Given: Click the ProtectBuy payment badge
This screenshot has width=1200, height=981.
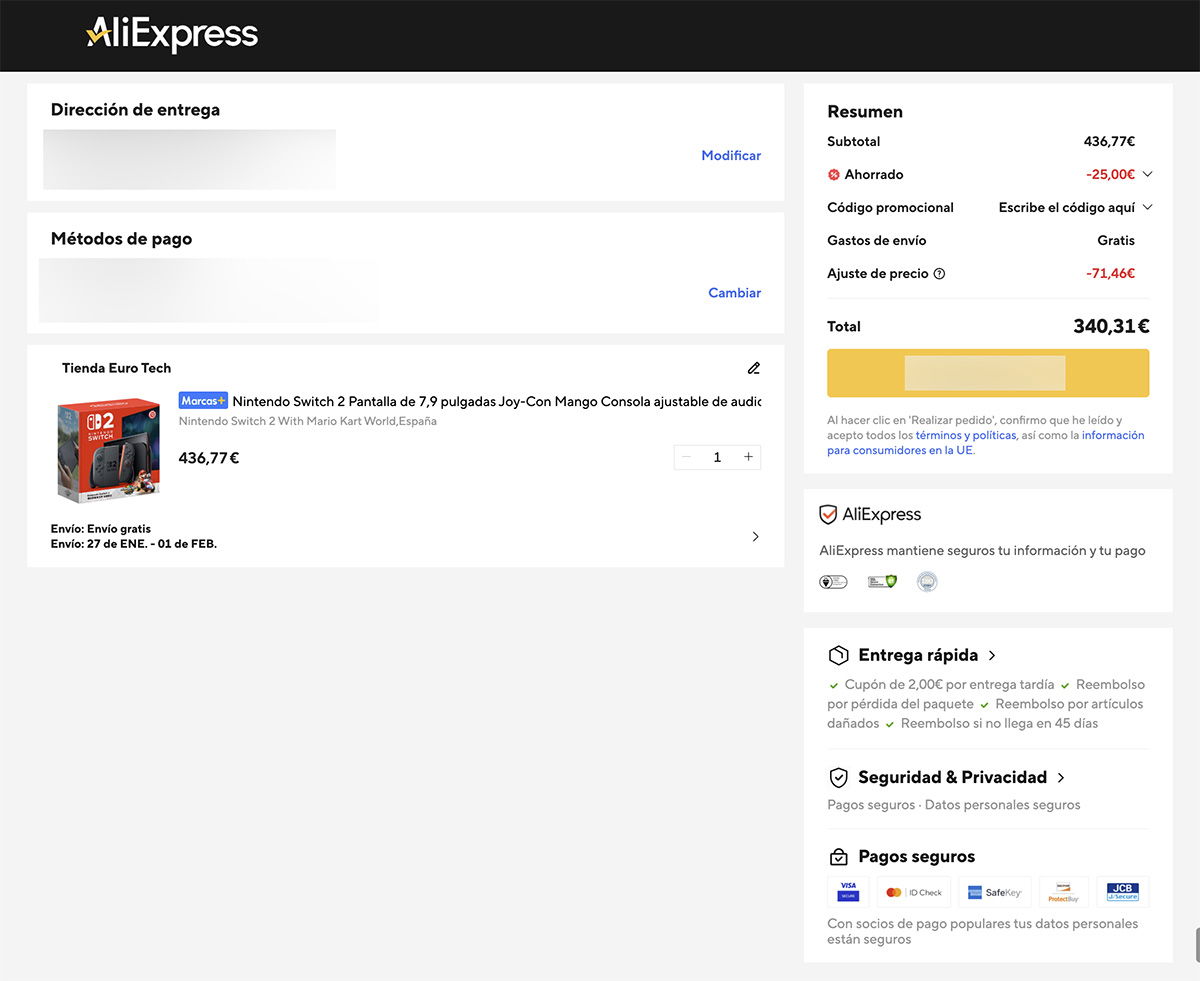Looking at the screenshot, I should (x=1063, y=892).
